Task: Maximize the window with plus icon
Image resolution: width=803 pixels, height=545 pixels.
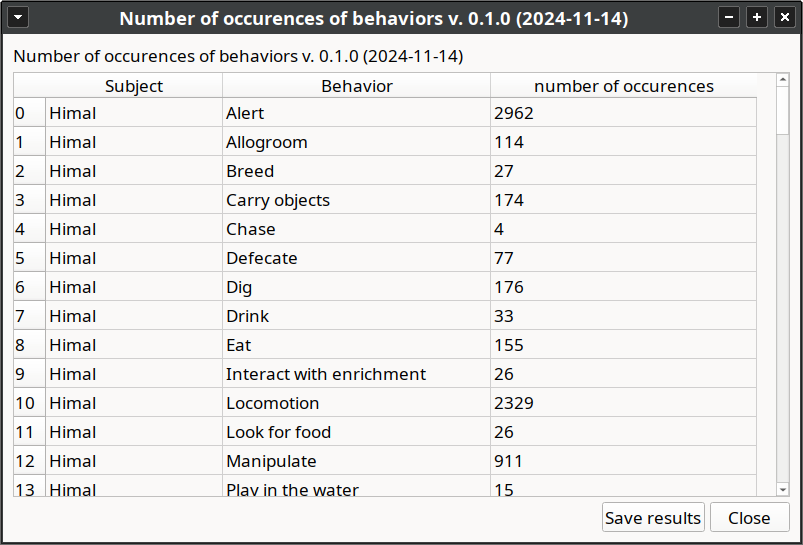Action: (x=757, y=17)
